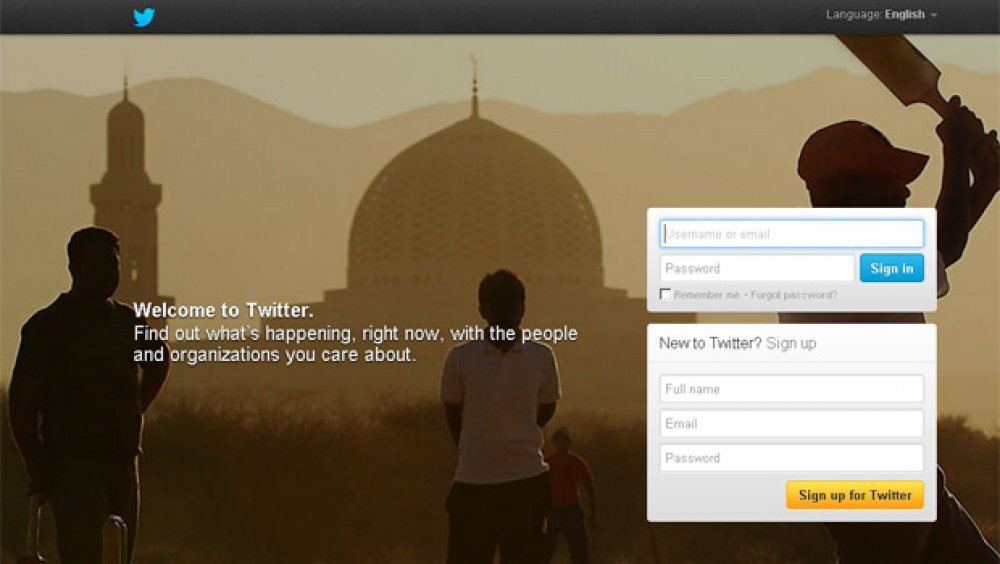Click the yellow Sign up for Twitter button

(x=855, y=495)
